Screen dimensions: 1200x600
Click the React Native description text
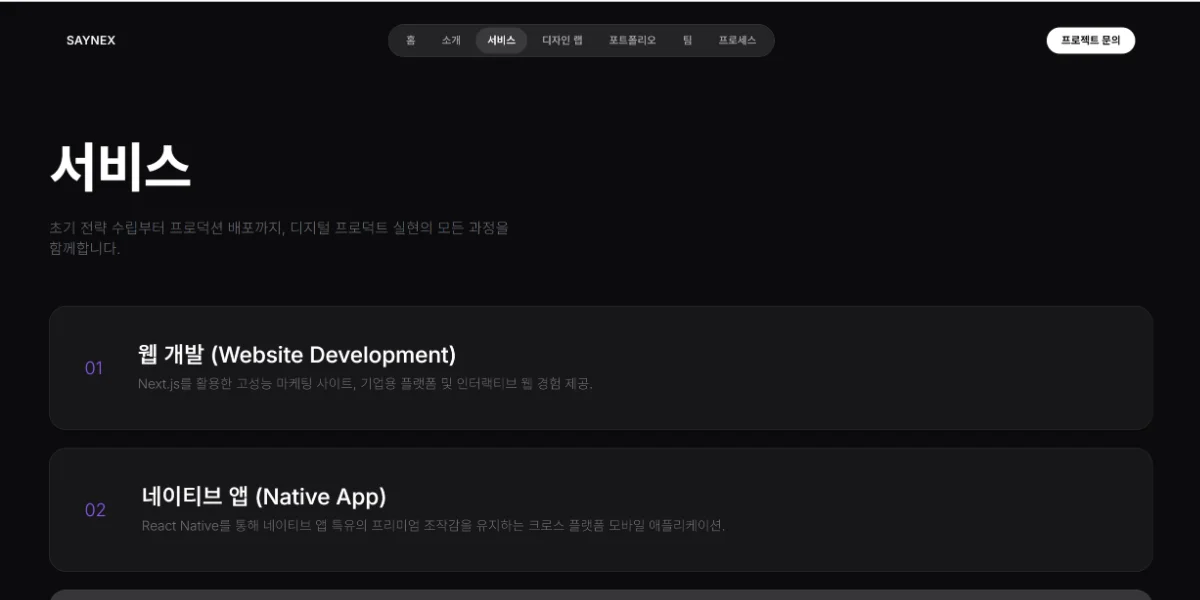(433, 526)
